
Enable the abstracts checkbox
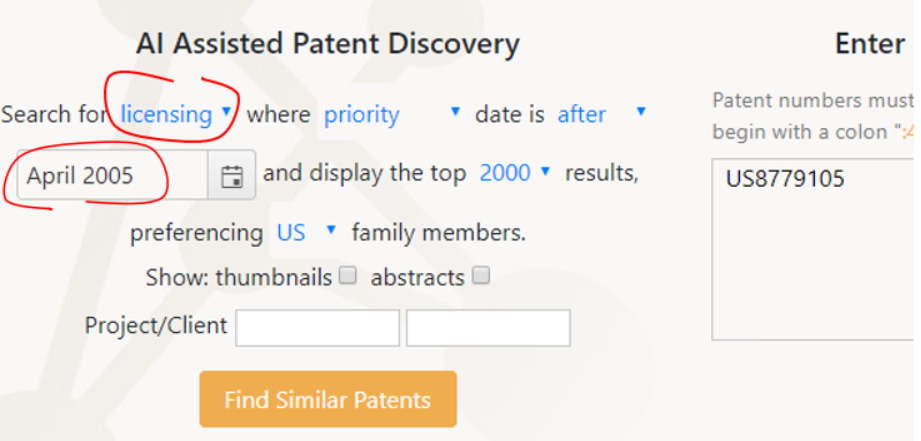click(x=482, y=275)
